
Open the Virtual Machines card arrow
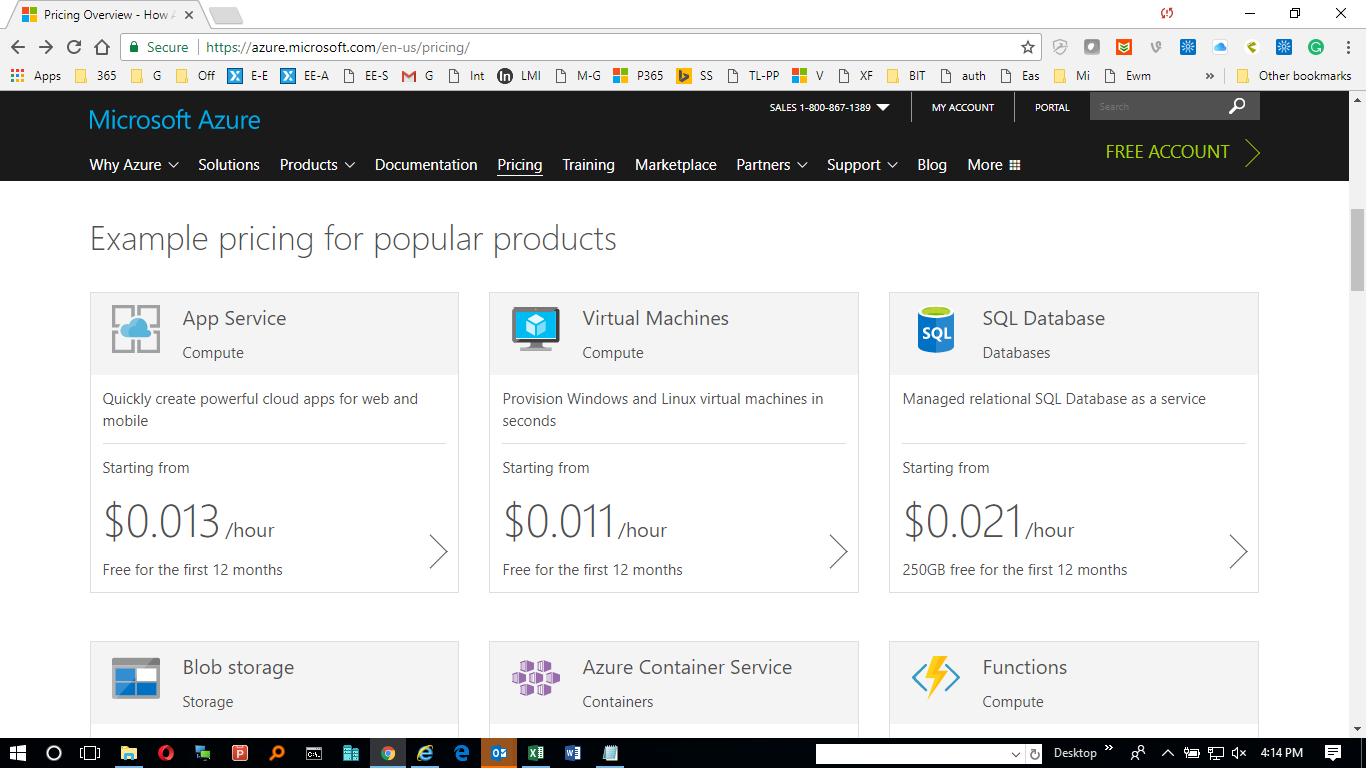point(838,551)
